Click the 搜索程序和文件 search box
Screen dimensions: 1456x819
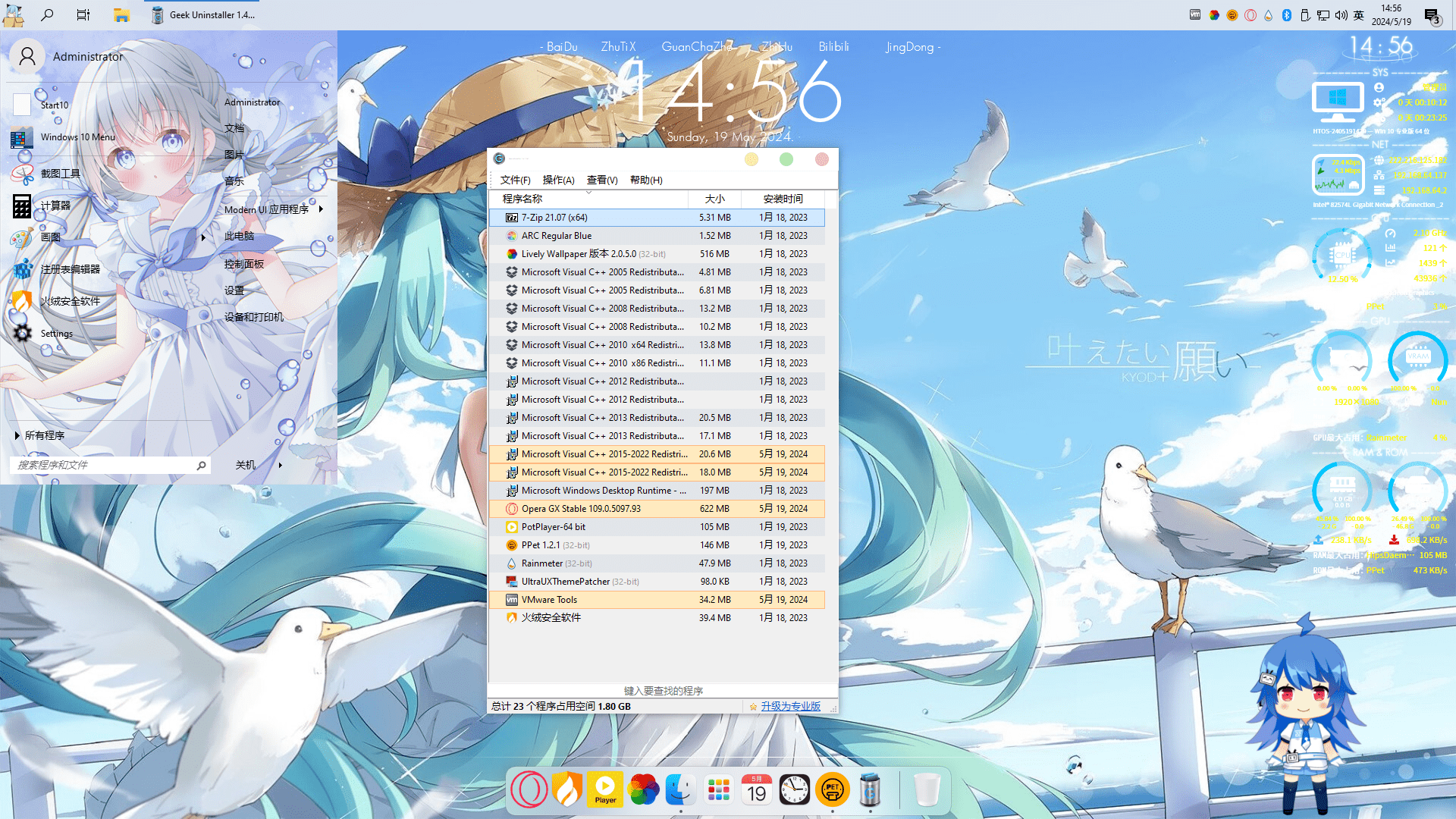[x=111, y=465]
